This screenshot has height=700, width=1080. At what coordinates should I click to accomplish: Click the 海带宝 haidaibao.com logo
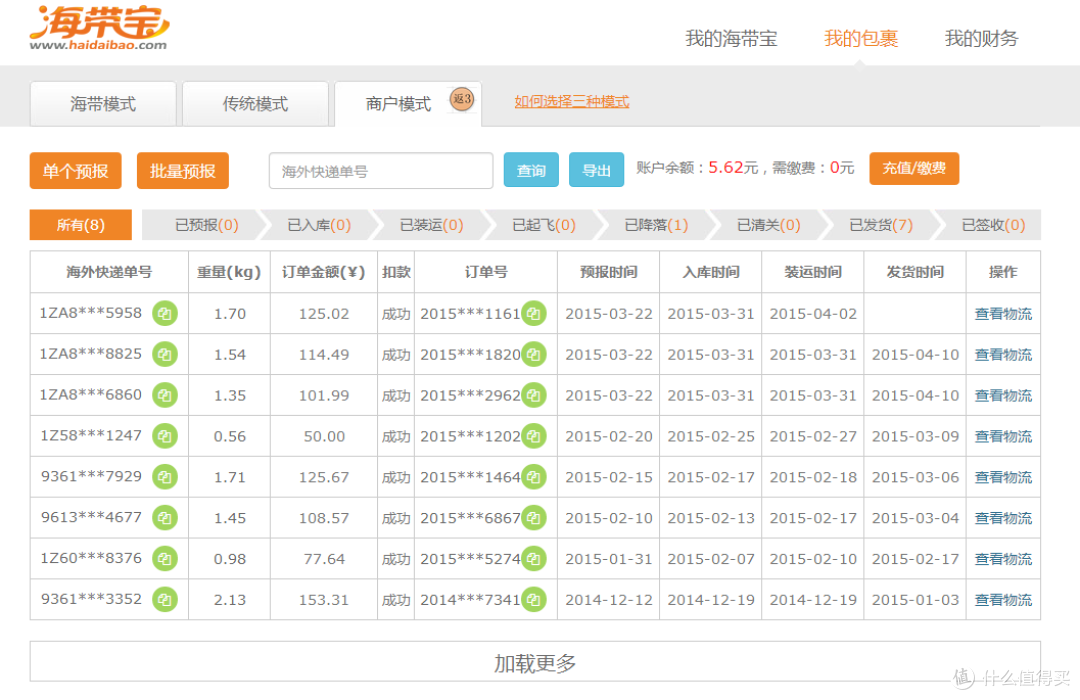(x=99, y=28)
